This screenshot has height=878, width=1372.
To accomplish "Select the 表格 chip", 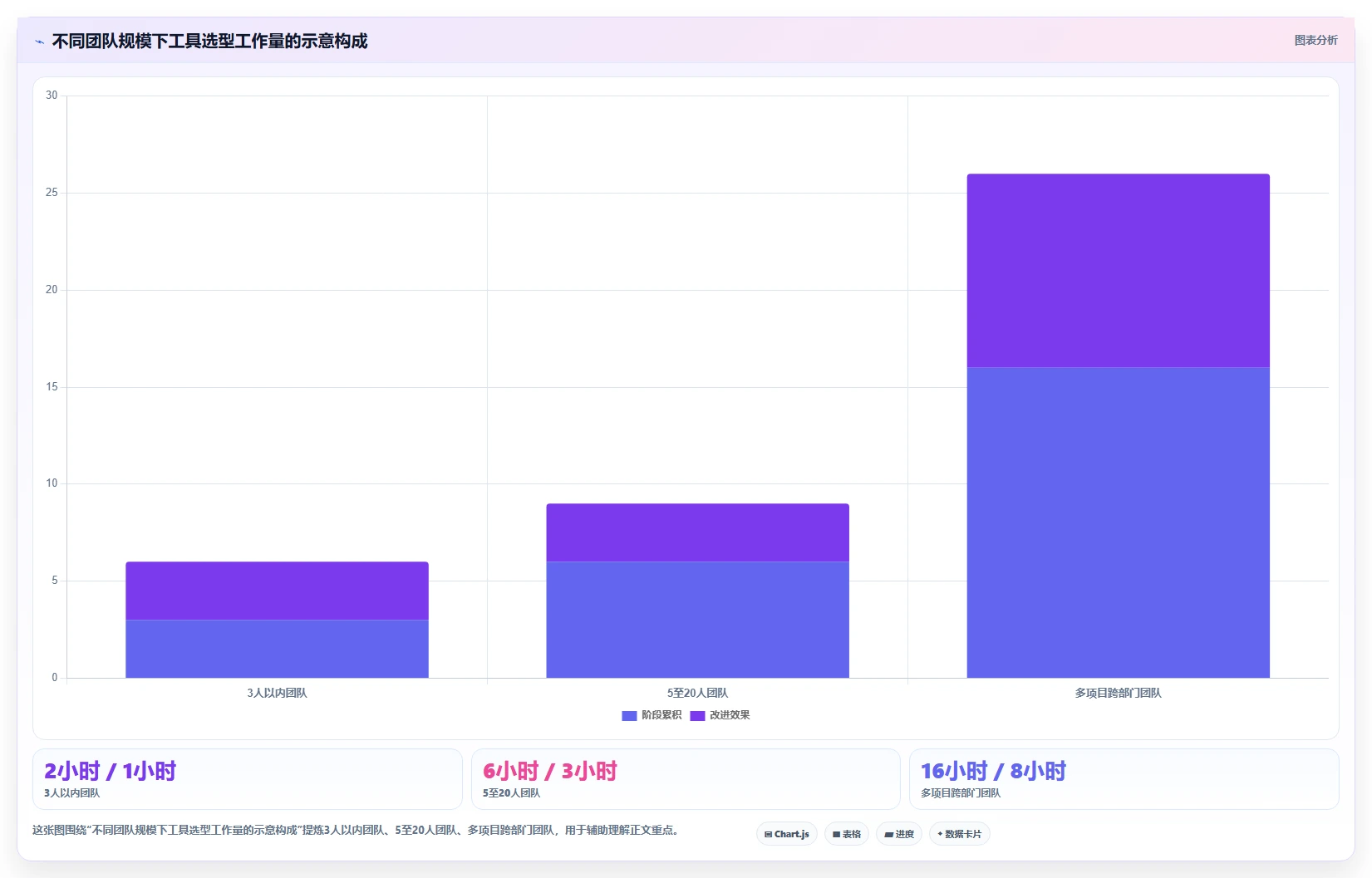I will (x=847, y=834).
